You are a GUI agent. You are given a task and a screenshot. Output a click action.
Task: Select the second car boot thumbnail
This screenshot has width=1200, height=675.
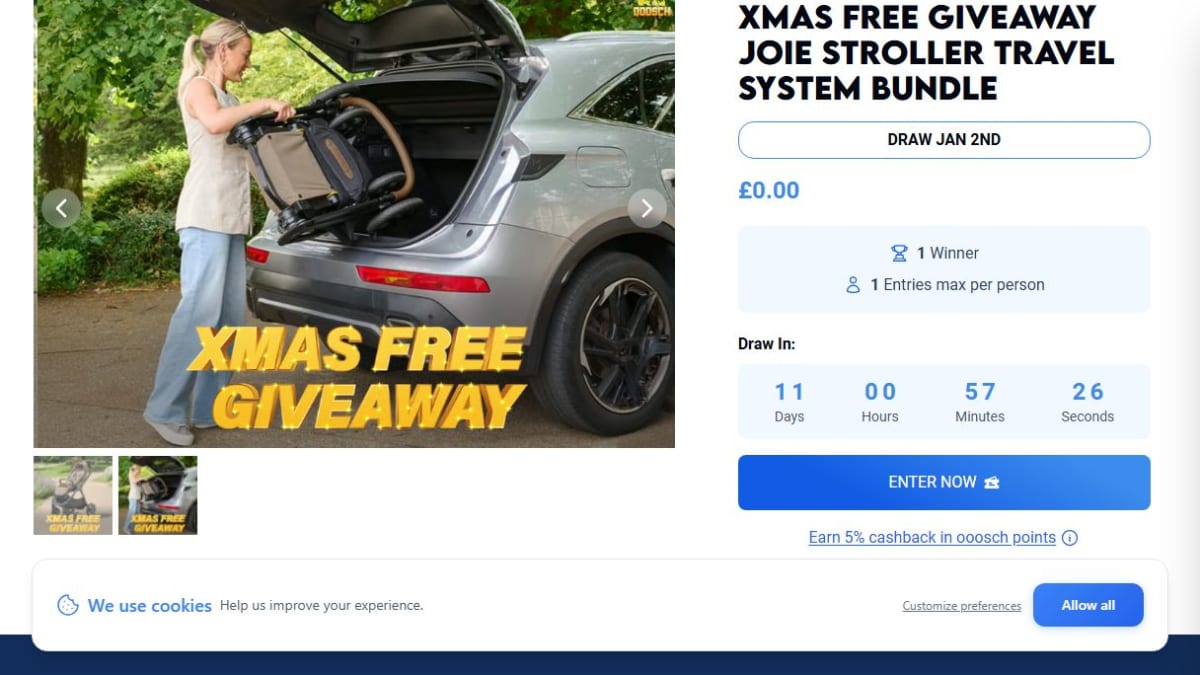[x=158, y=495]
